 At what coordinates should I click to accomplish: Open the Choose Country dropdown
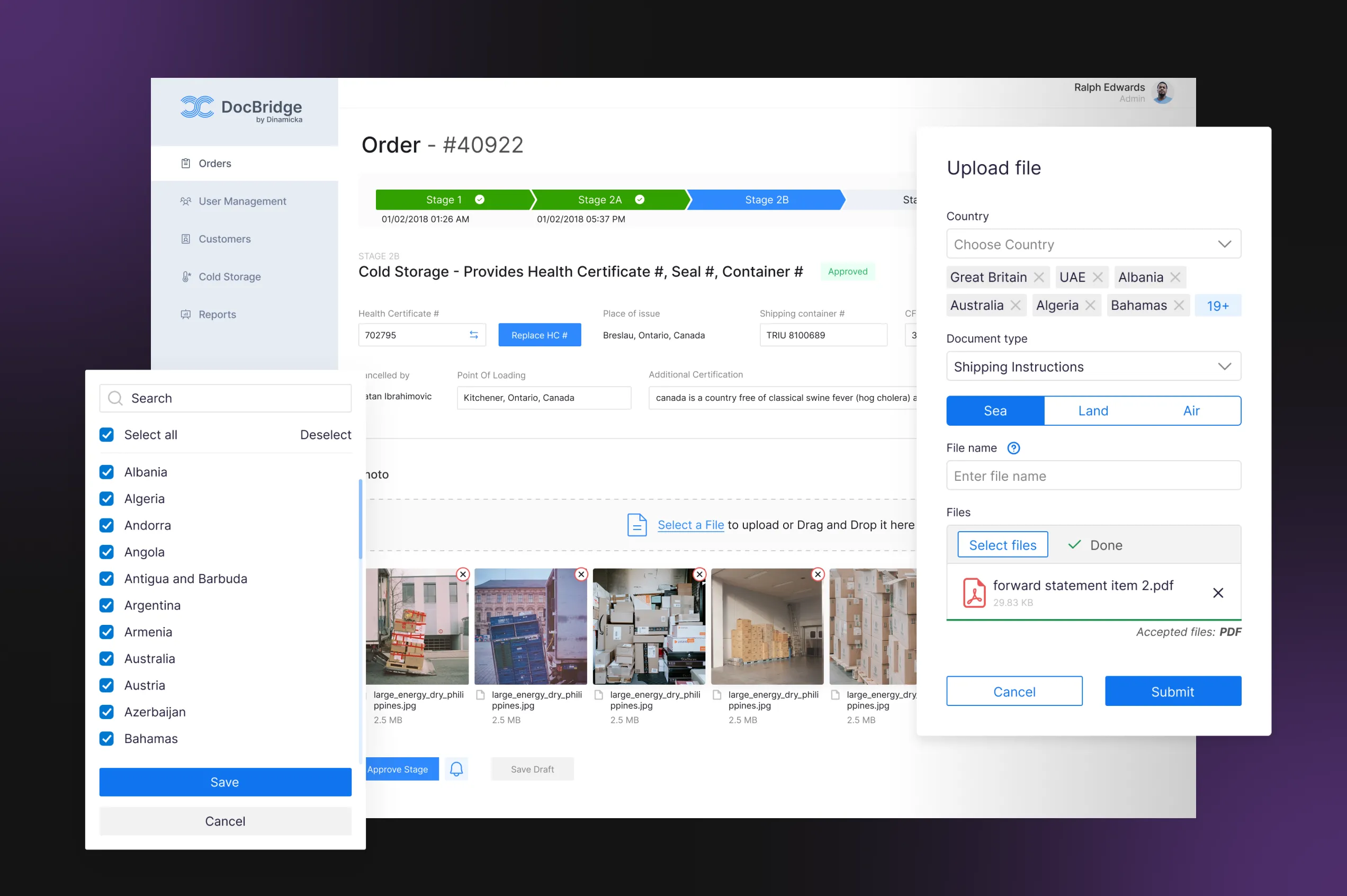point(1093,245)
